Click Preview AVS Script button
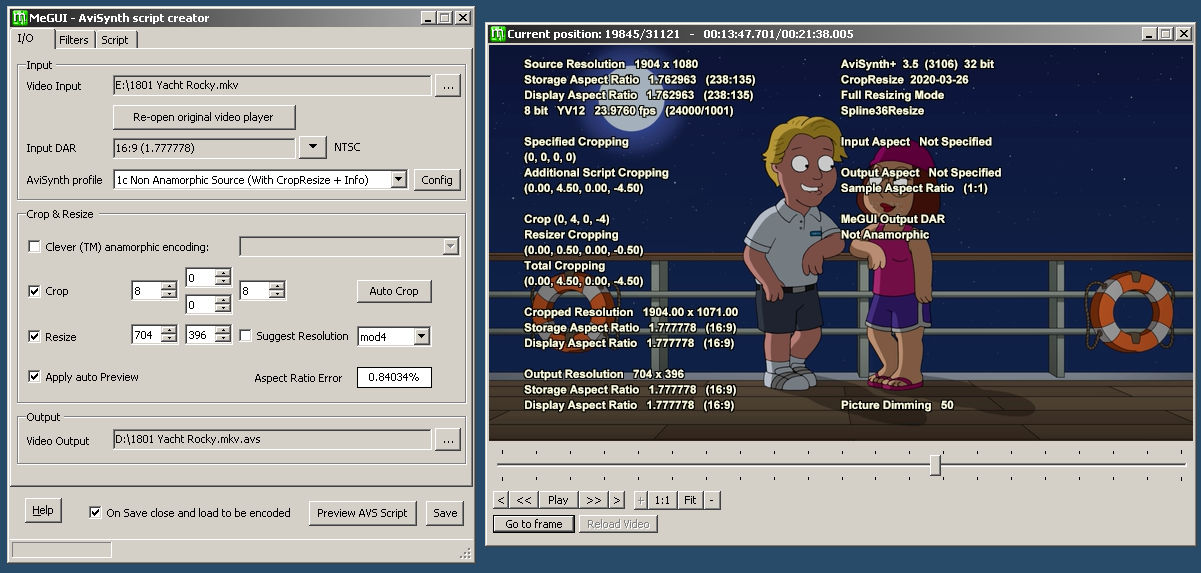Viewport: 1201px width, 573px height. point(362,513)
